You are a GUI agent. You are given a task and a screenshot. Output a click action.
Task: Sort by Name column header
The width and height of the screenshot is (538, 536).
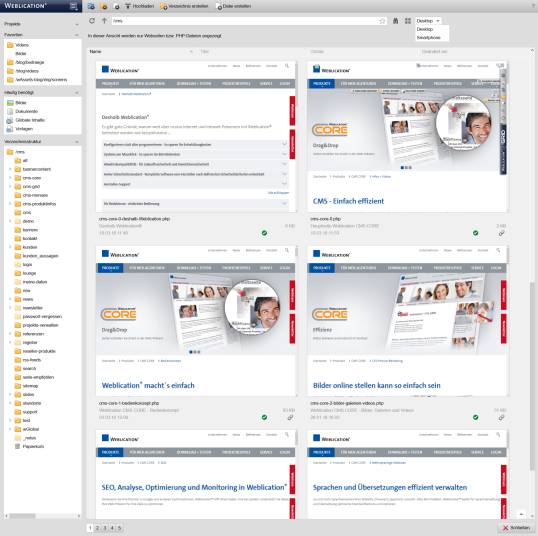tap(142, 51)
